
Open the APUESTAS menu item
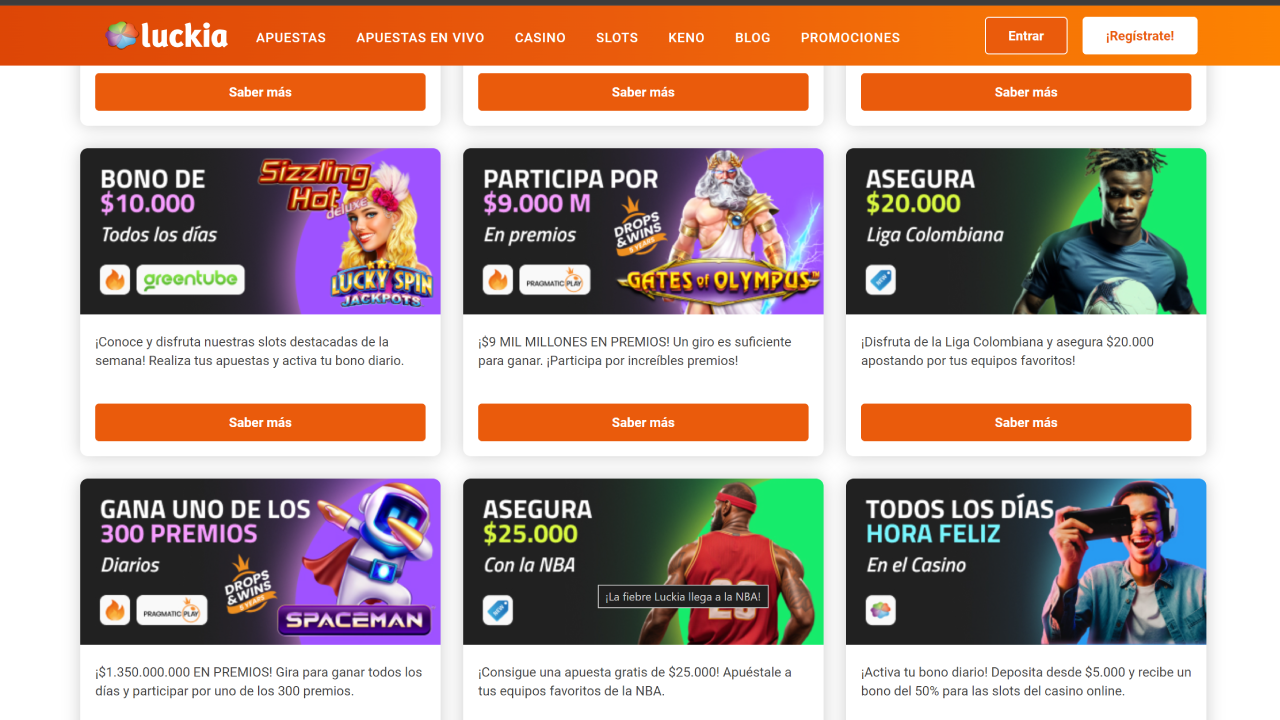pos(291,38)
